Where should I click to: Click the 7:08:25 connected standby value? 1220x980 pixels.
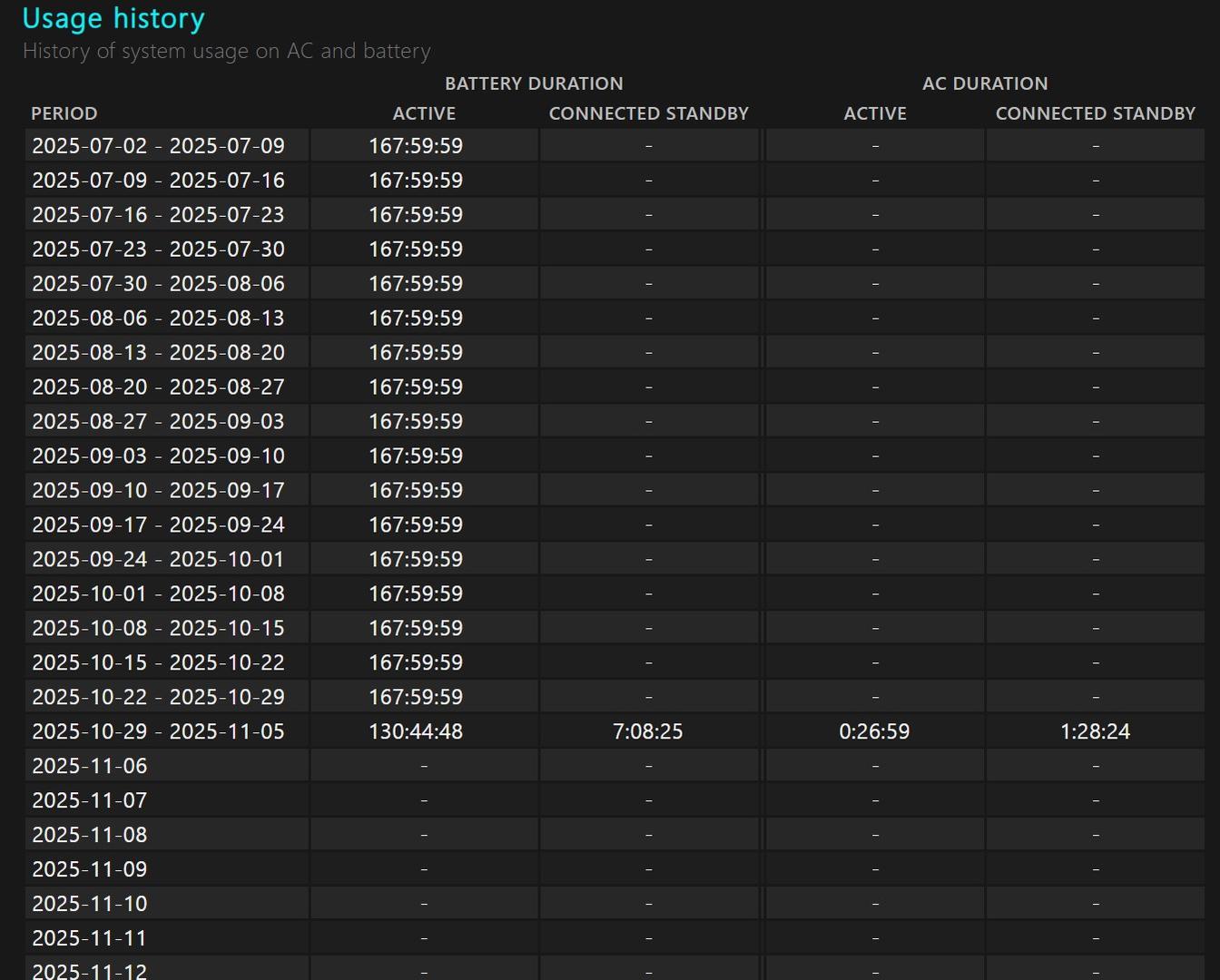click(648, 732)
